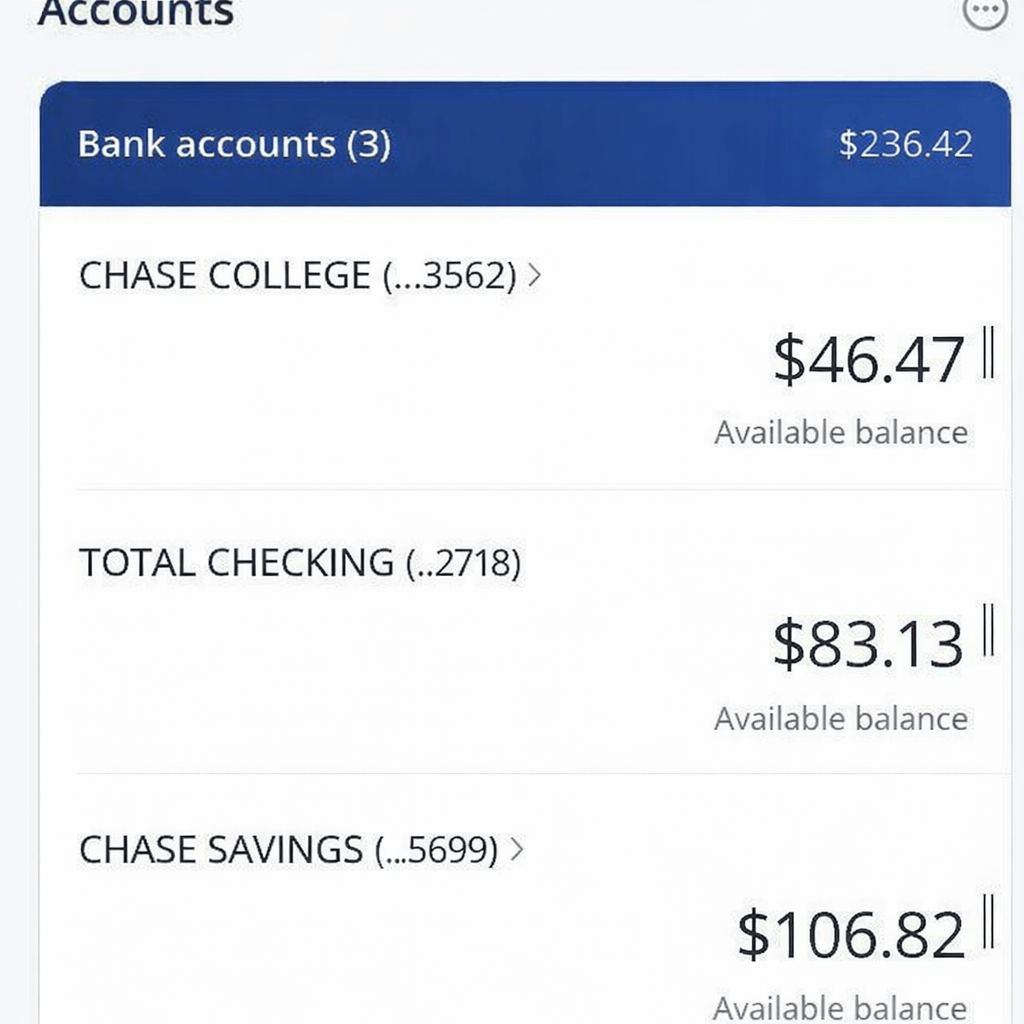Click Available balance under Chase Savings
This screenshot has width=1024, height=1024.
pos(841,1007)
